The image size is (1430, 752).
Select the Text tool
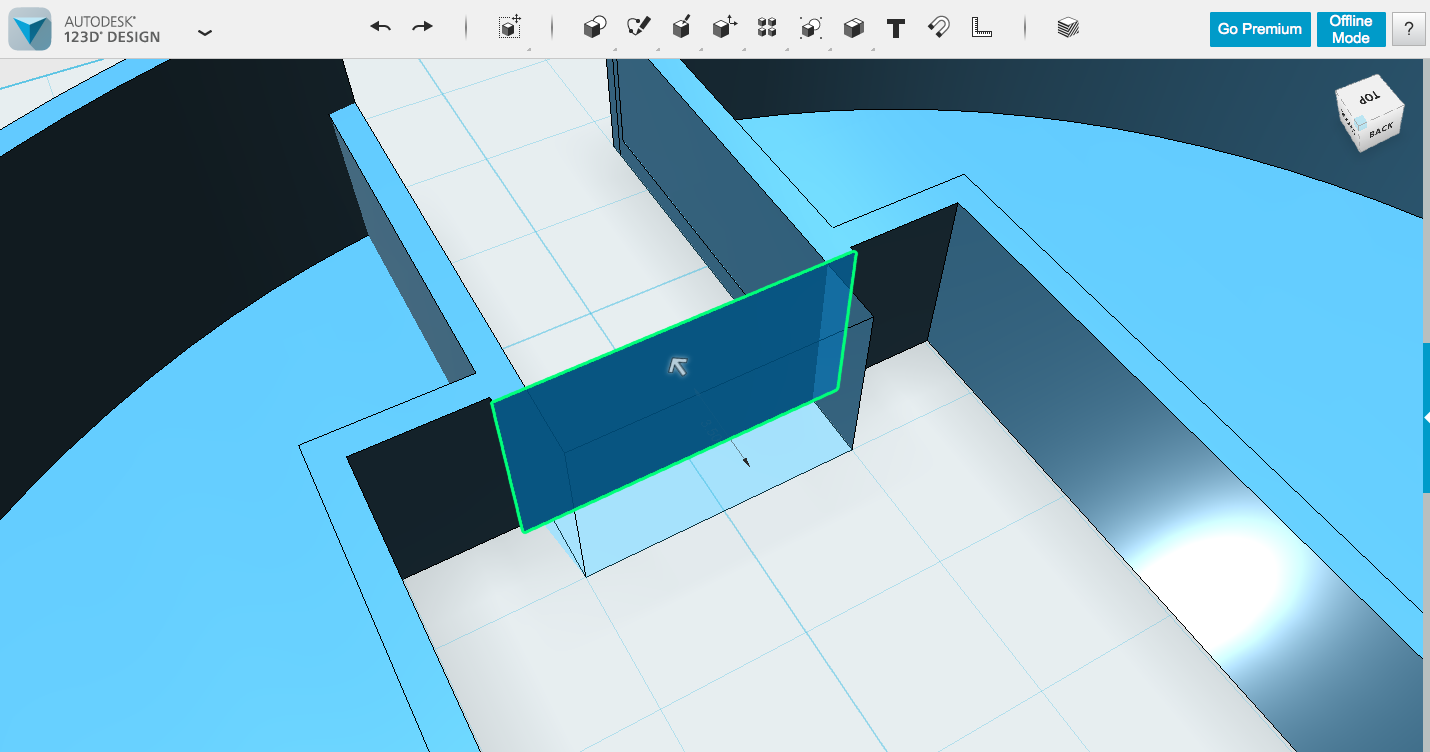pyautogui.click(x=894, y=28)
